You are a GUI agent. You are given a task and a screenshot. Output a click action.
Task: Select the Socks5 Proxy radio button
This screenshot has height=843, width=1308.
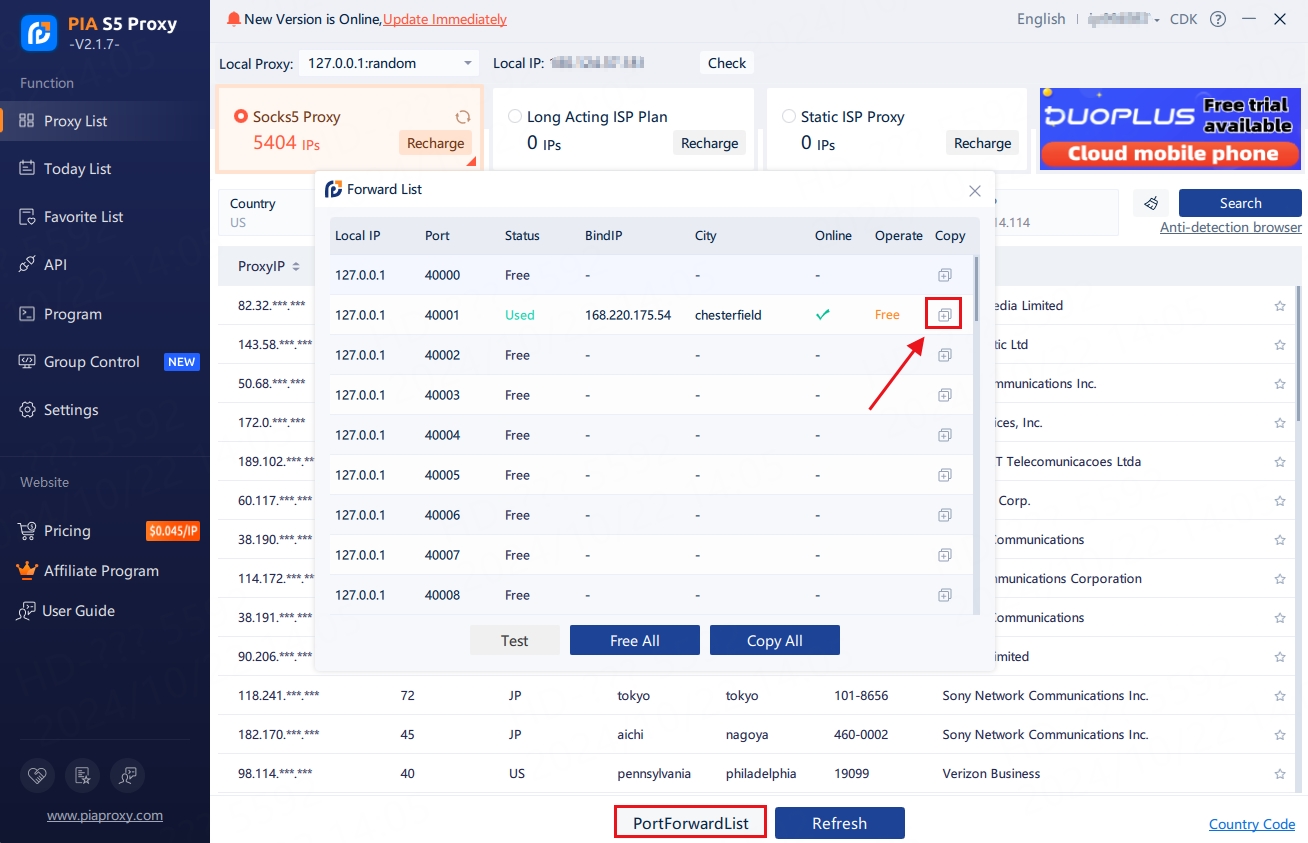[x=241, y=117]
